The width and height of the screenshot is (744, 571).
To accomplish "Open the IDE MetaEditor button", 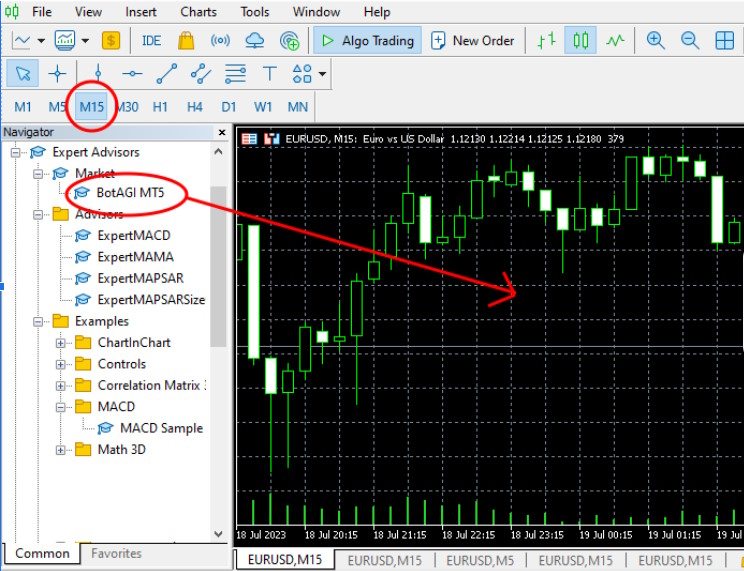I will [151, 41].
